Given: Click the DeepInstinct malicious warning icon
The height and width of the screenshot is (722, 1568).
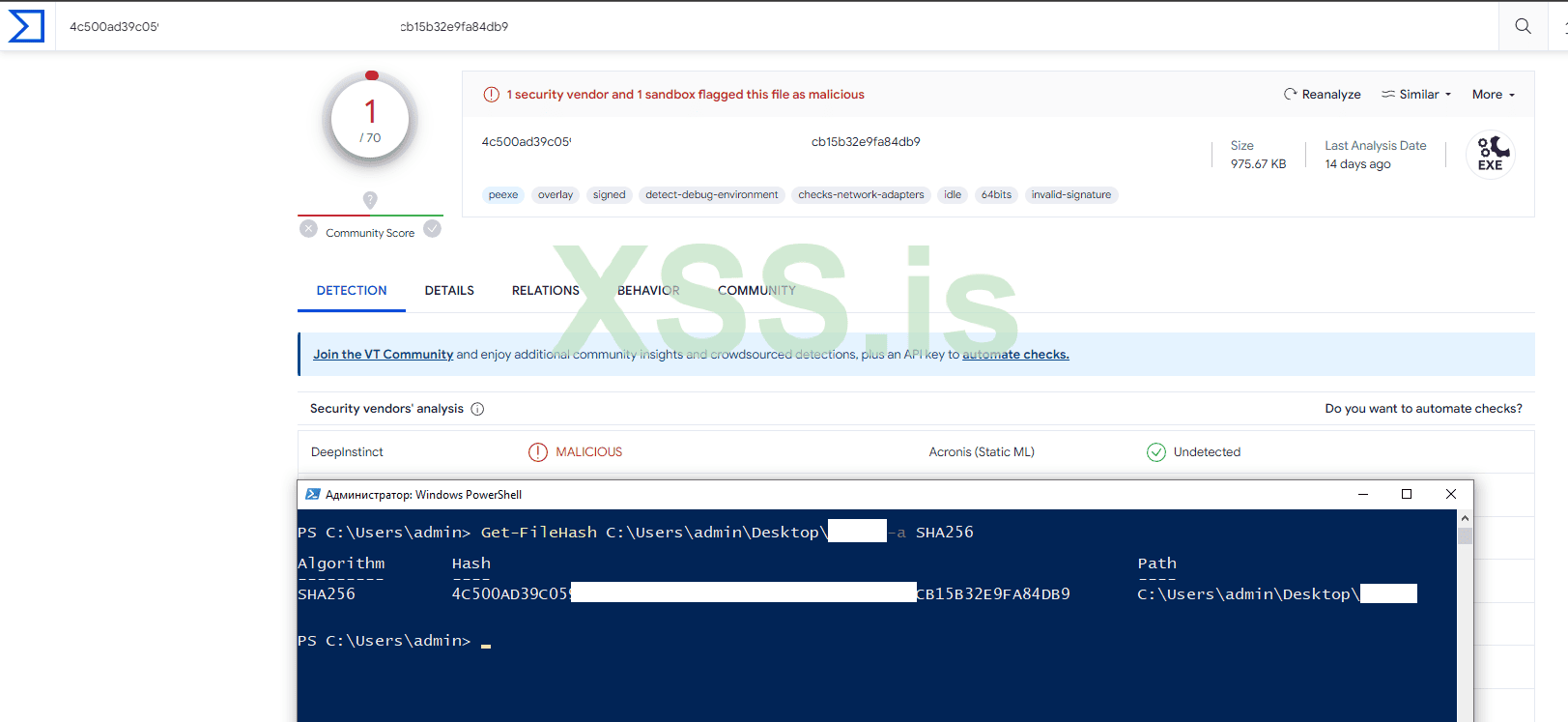Looking at the screenshot, I should pos(538,451).
